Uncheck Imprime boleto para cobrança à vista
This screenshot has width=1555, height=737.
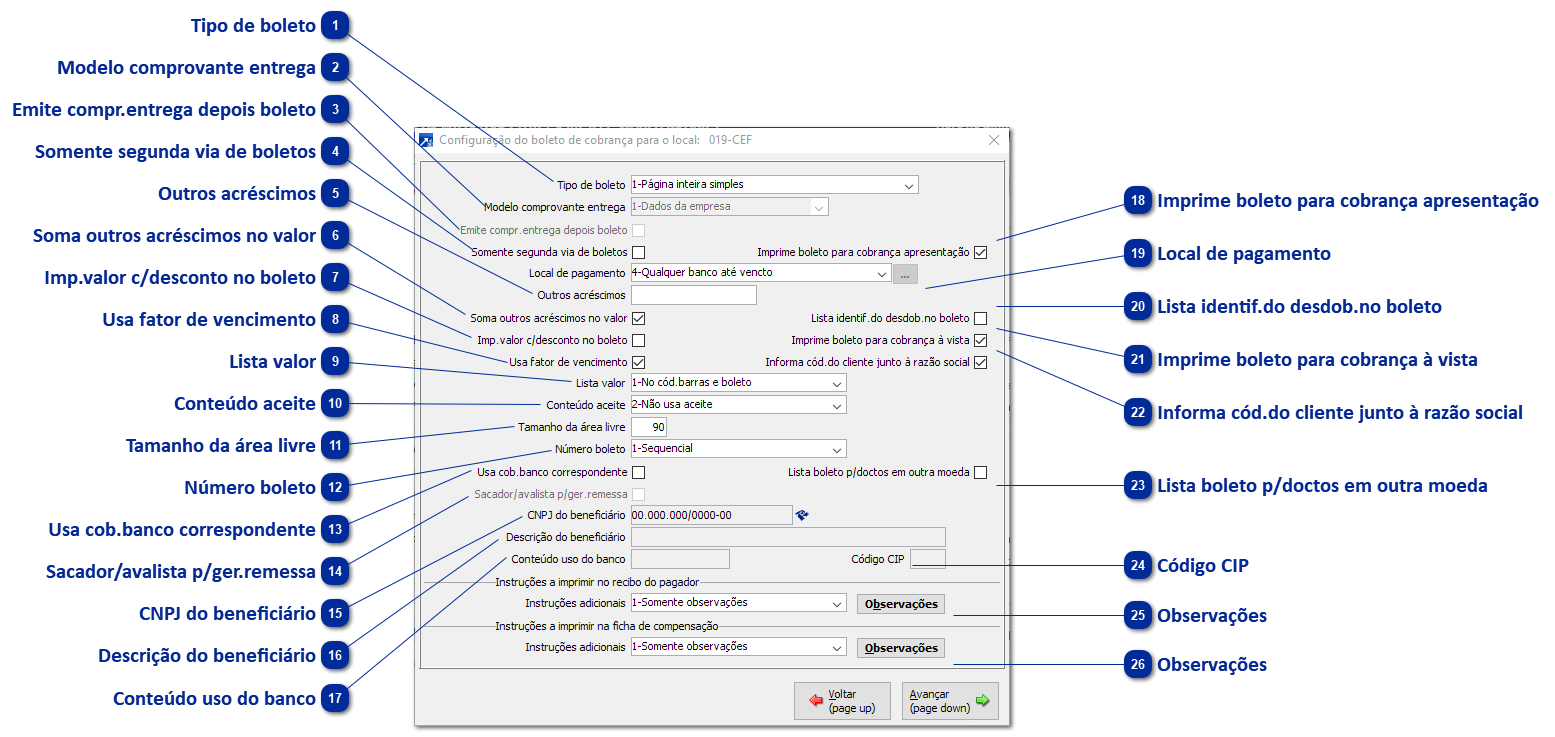click(981, 339)
